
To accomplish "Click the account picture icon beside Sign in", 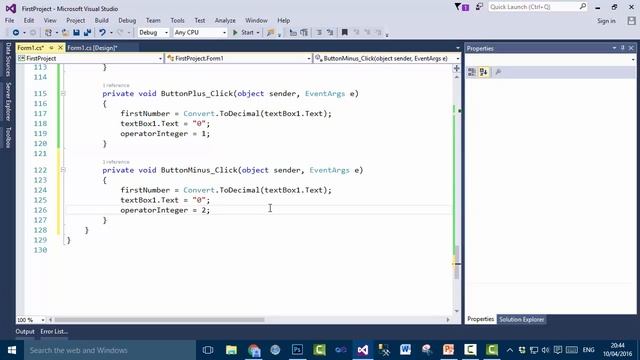I will coord(631,21).
